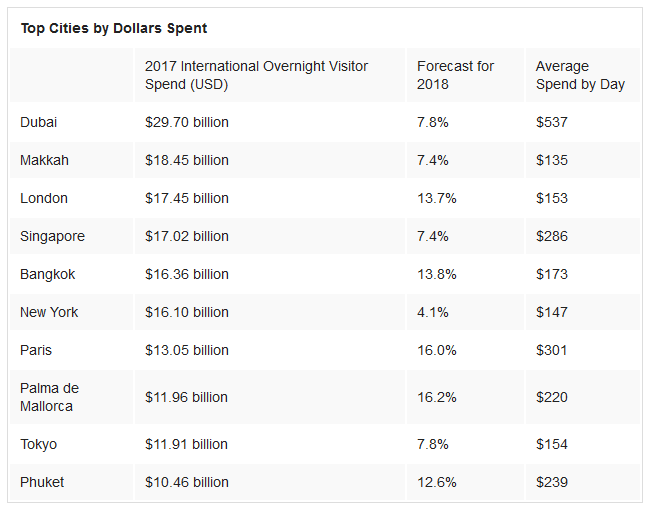Click the 2017 International Overnight Visitor Spend header
The height and width of the screenshot is (508, 649).
256,75
